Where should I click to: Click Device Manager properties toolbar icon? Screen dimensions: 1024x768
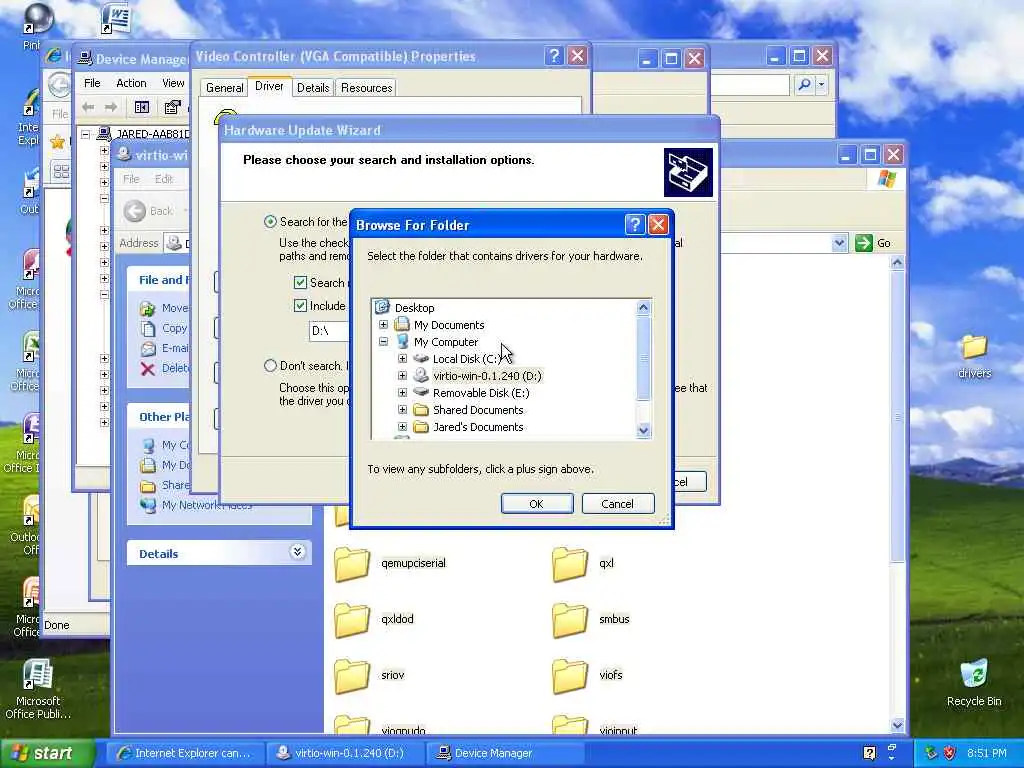(172, 107)
